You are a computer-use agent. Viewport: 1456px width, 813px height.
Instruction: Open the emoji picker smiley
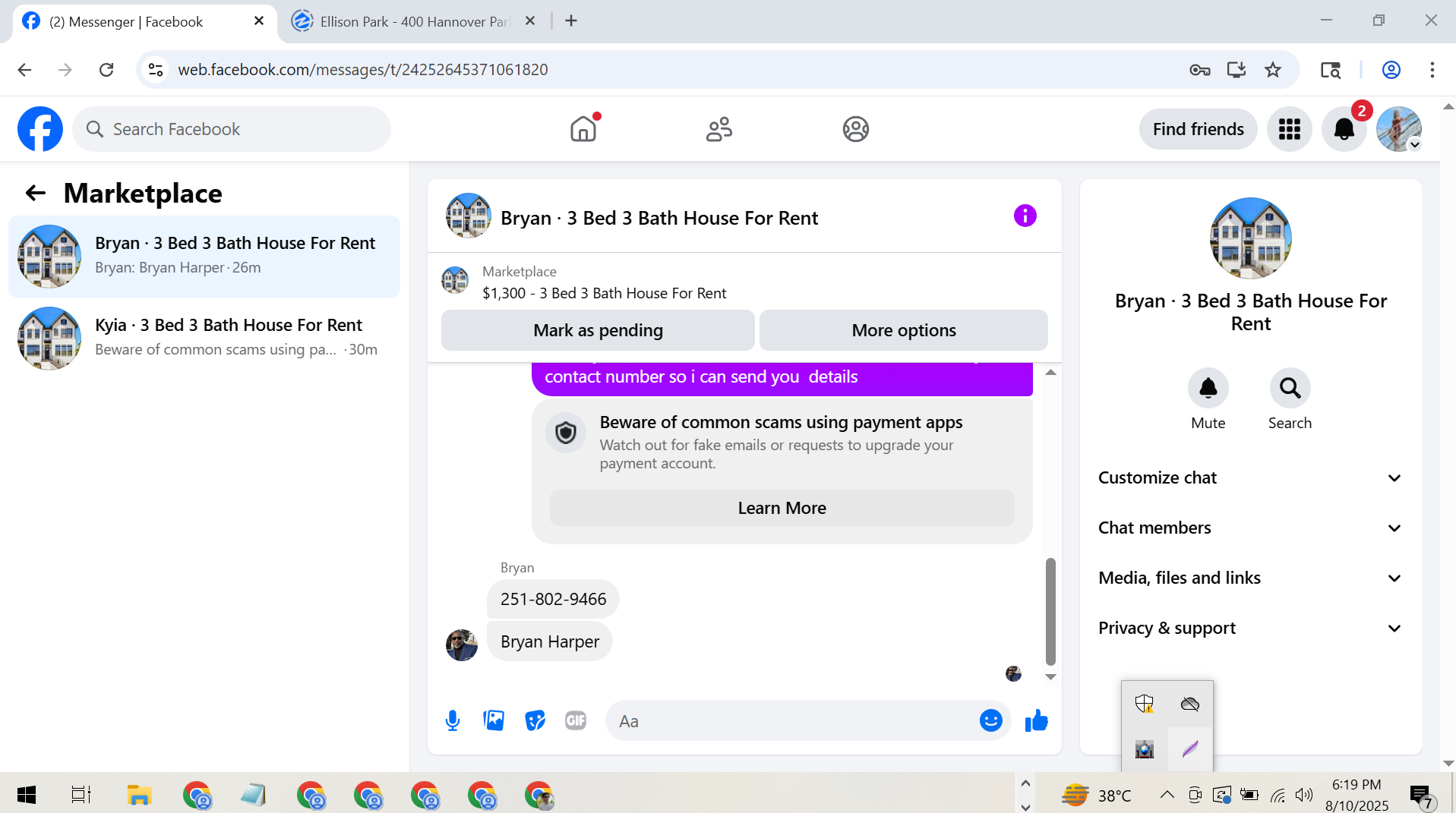pos(990,720)
